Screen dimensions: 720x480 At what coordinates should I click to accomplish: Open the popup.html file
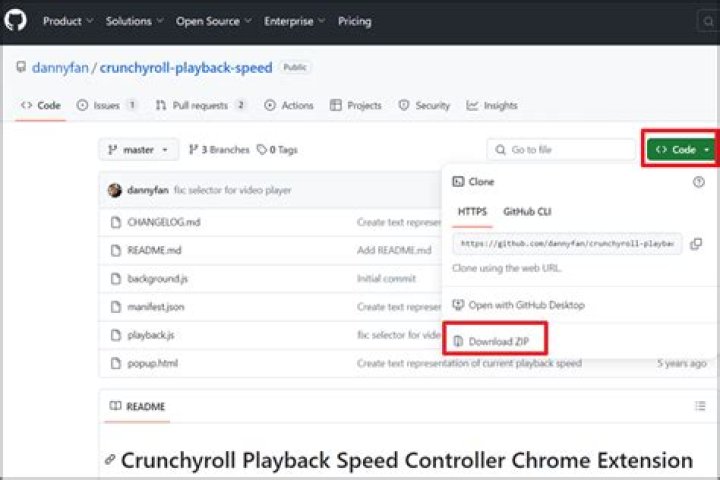pos(152,363)
